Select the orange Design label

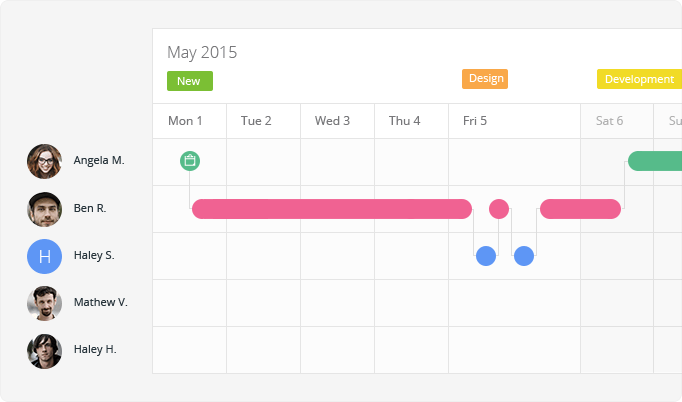[485, 79]
